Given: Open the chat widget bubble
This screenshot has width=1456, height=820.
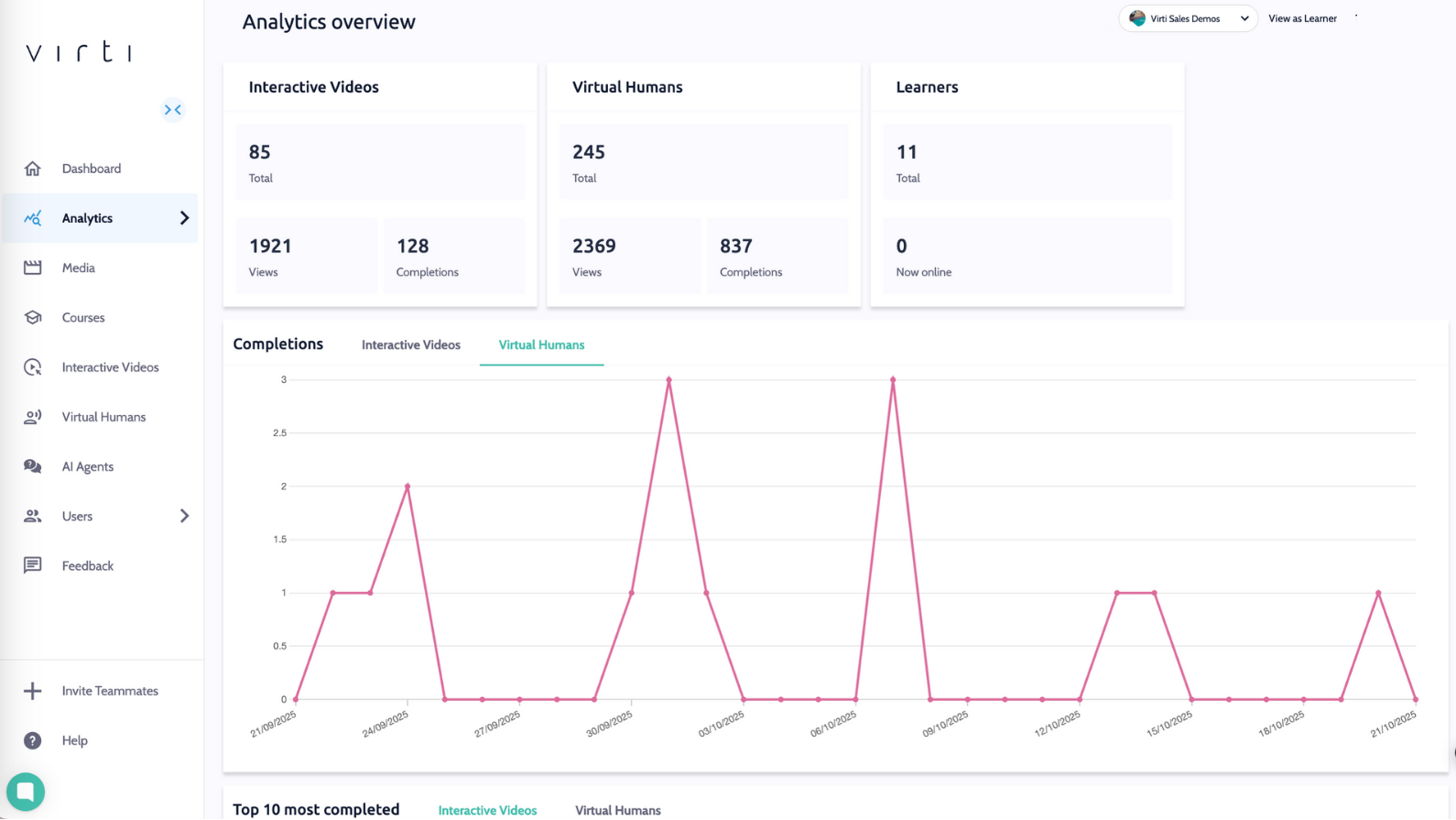Looking at the screenshot, I should (26, 792).
